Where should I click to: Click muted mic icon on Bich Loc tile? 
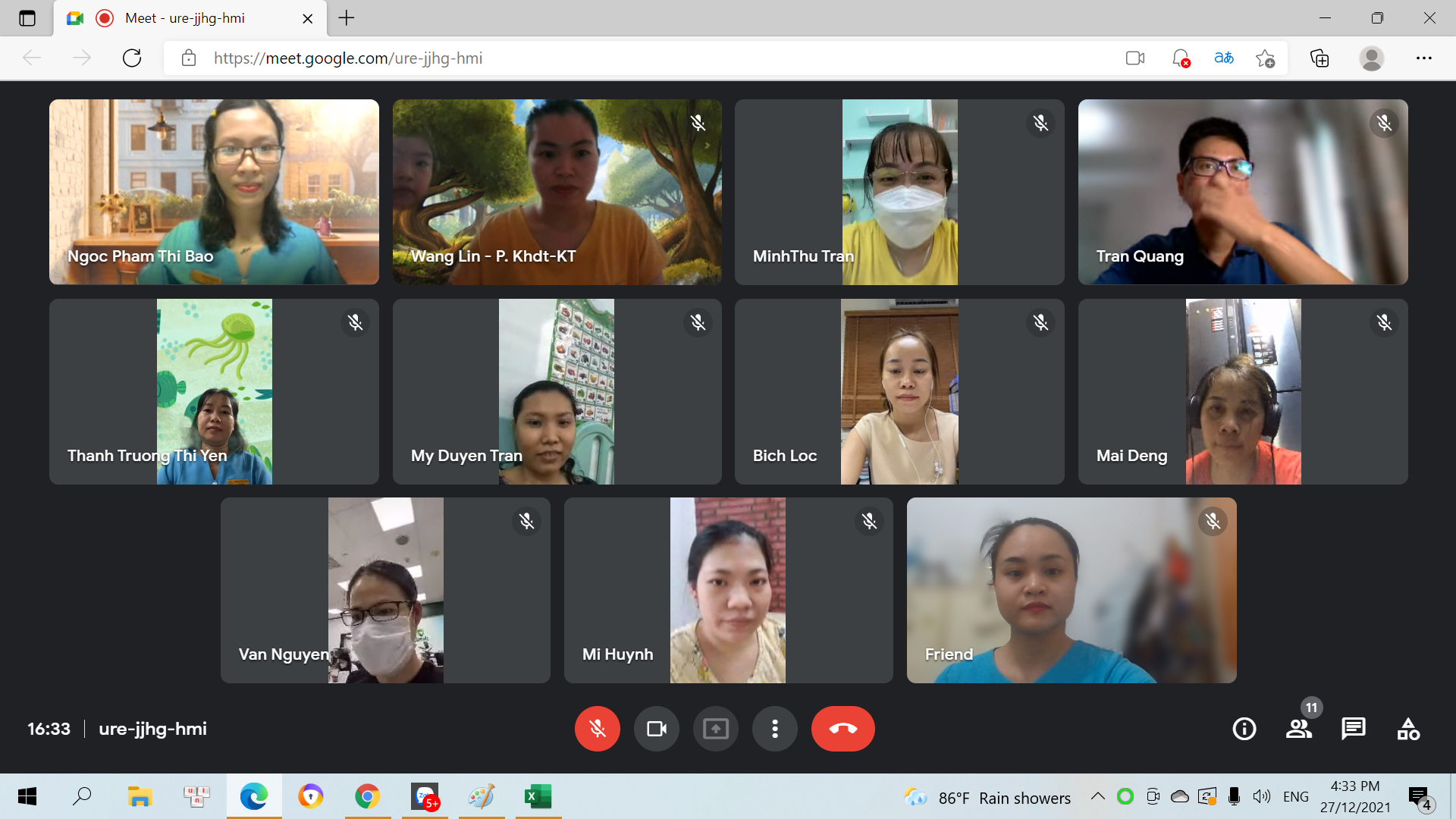click(x=1040, y=322)
